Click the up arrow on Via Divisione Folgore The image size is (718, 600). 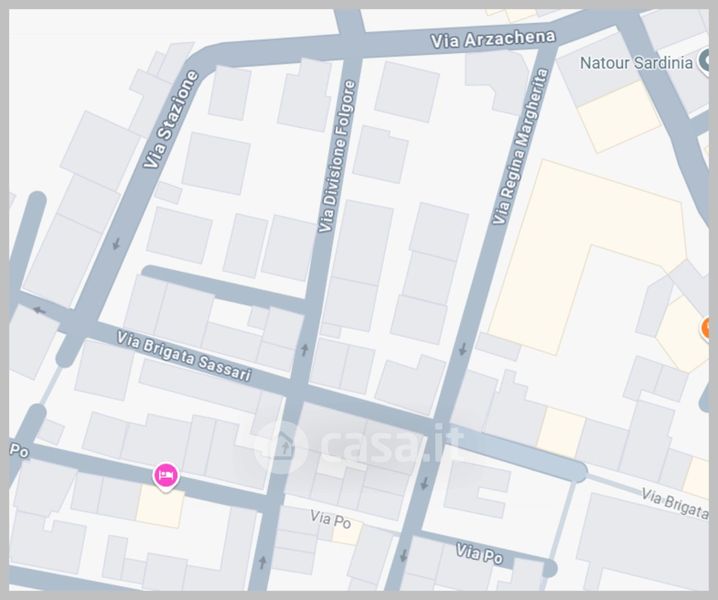click(305, 350)
